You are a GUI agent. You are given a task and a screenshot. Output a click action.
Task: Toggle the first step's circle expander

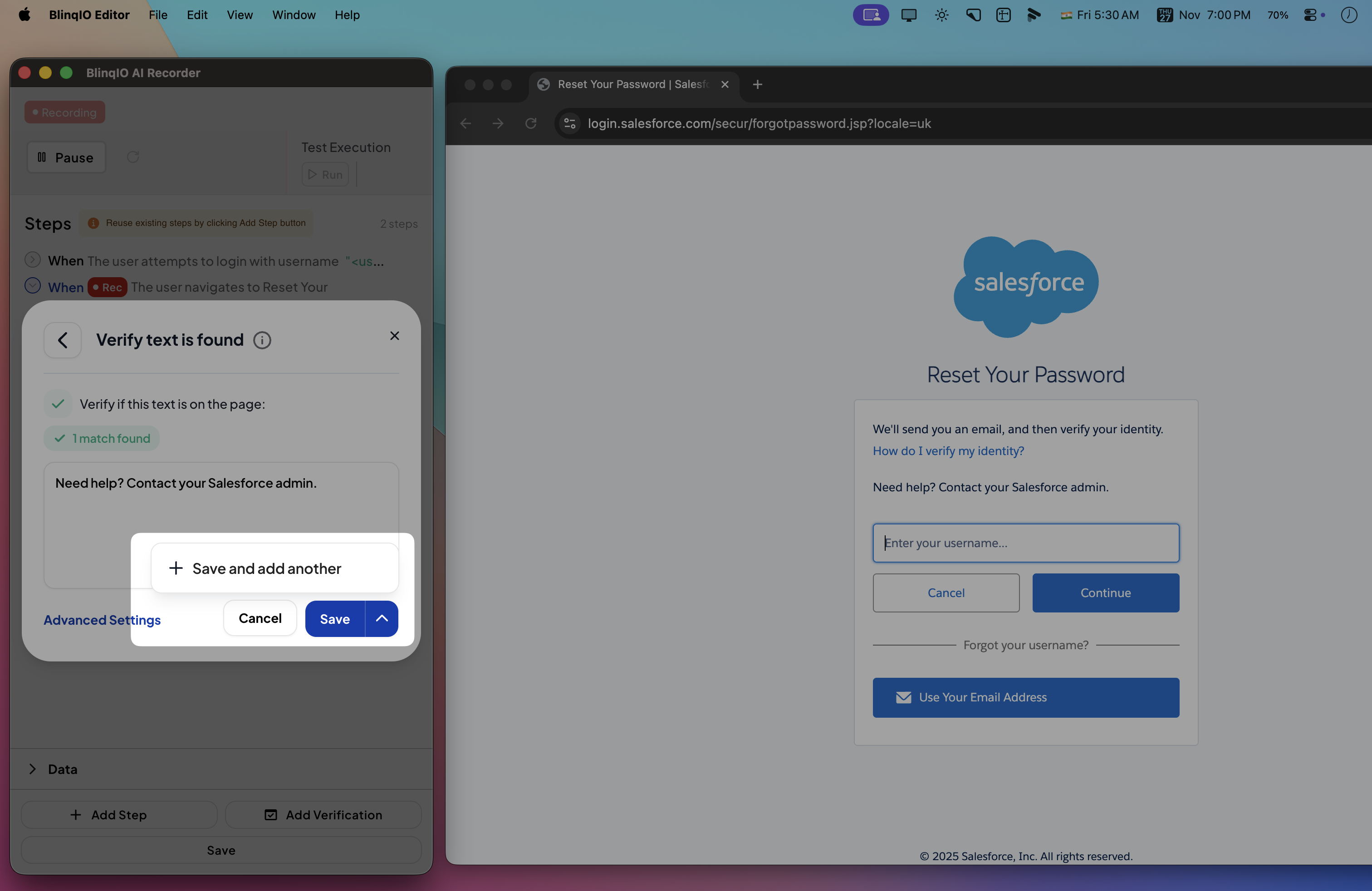point(32,260)
